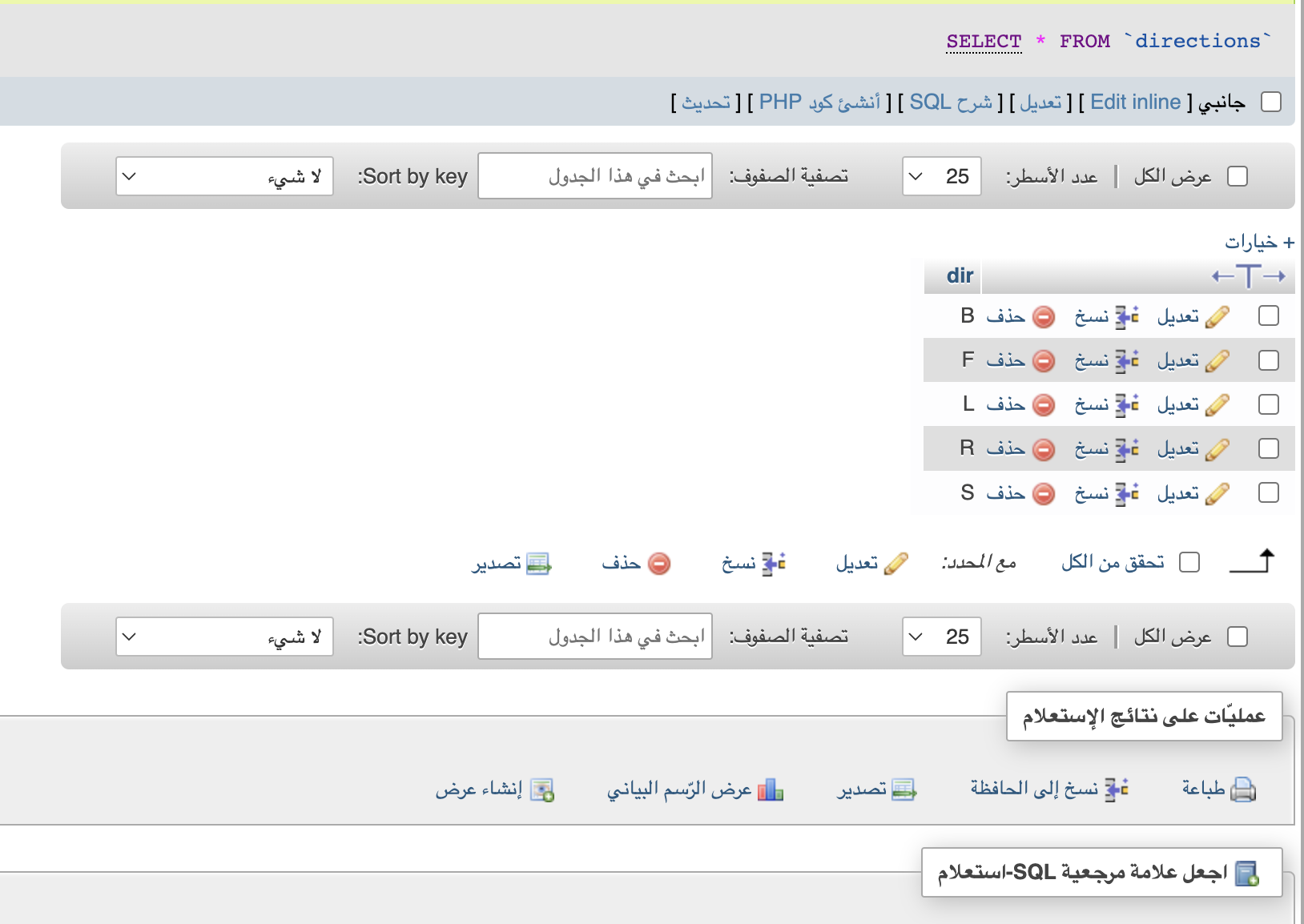Click the export icon in the with-selected bar
Screen dimensions: 1304x924
pyautogui.click(x=538, y=564)
